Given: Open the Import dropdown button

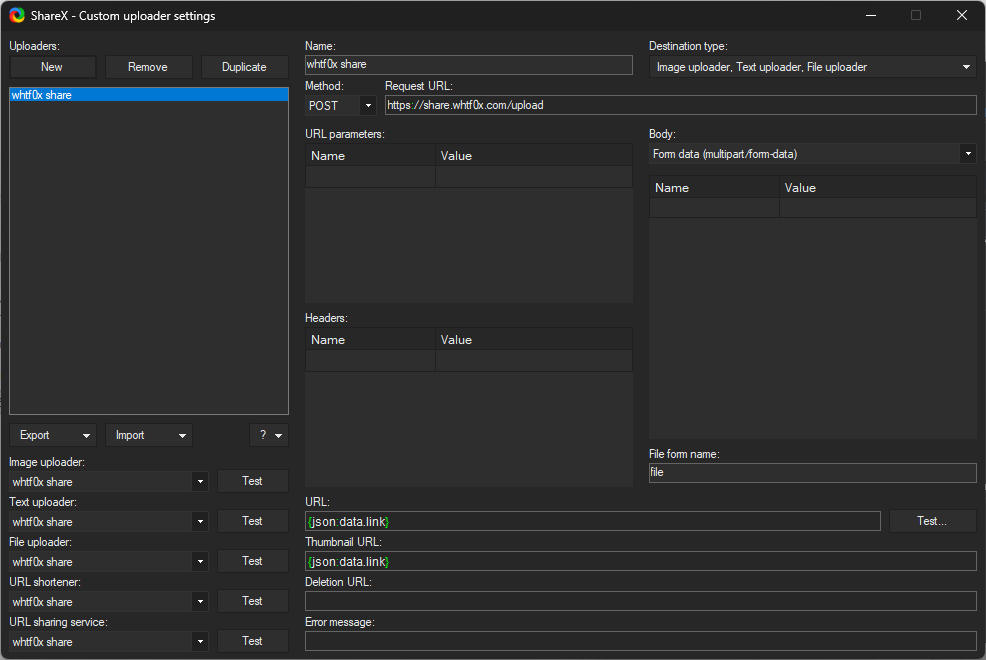Looking at the screenshot, I should [x=148, y=435].
